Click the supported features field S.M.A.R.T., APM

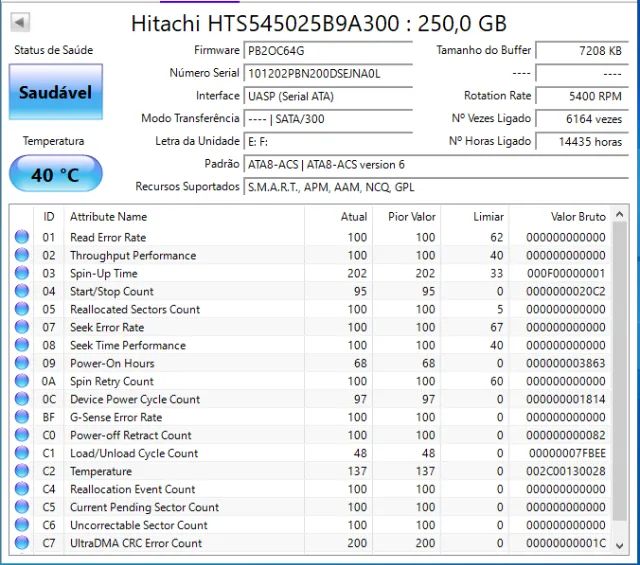click(x=436, y=187)
